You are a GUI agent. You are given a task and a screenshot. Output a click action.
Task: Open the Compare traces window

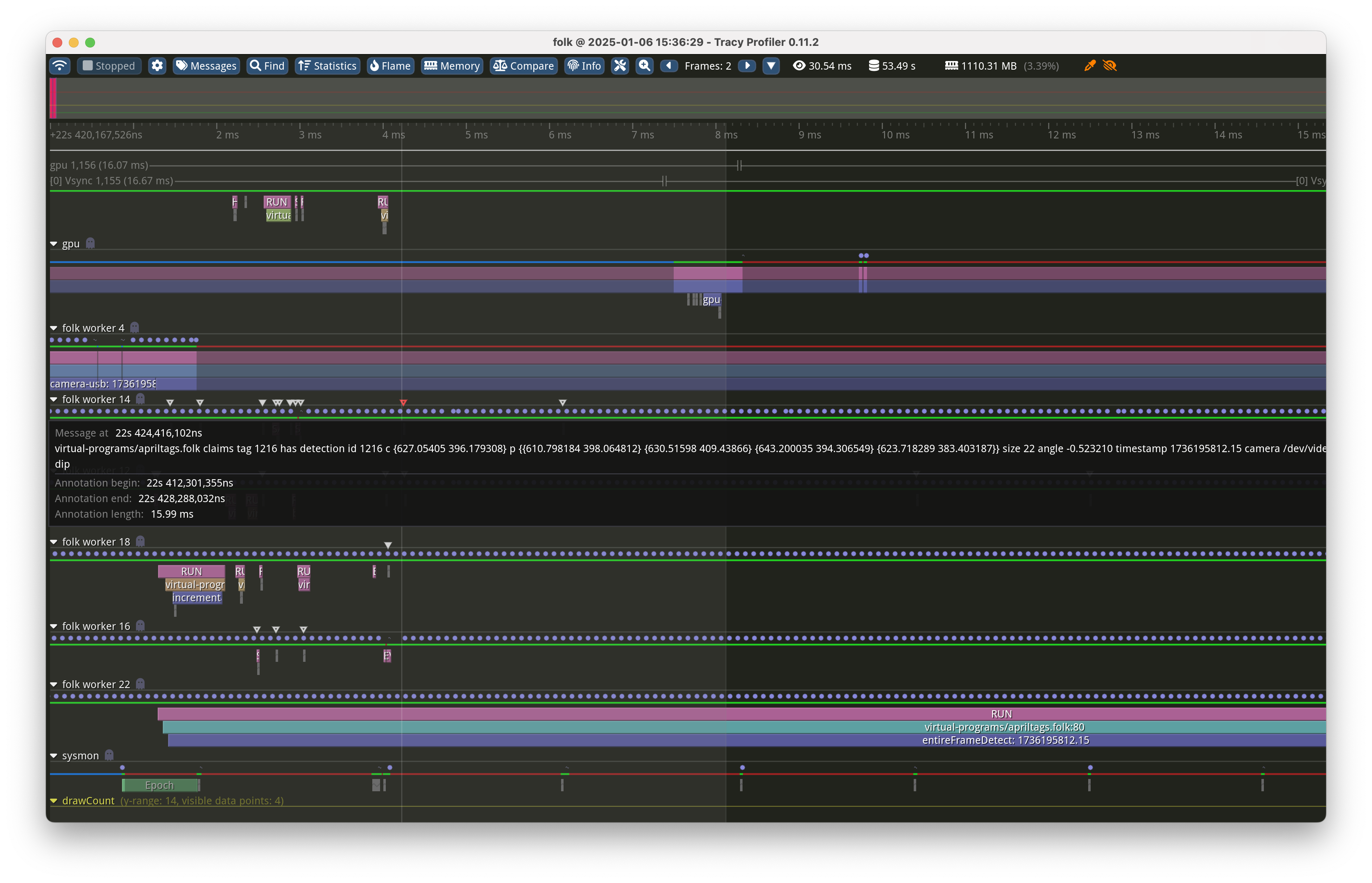(x=523, y=66)
